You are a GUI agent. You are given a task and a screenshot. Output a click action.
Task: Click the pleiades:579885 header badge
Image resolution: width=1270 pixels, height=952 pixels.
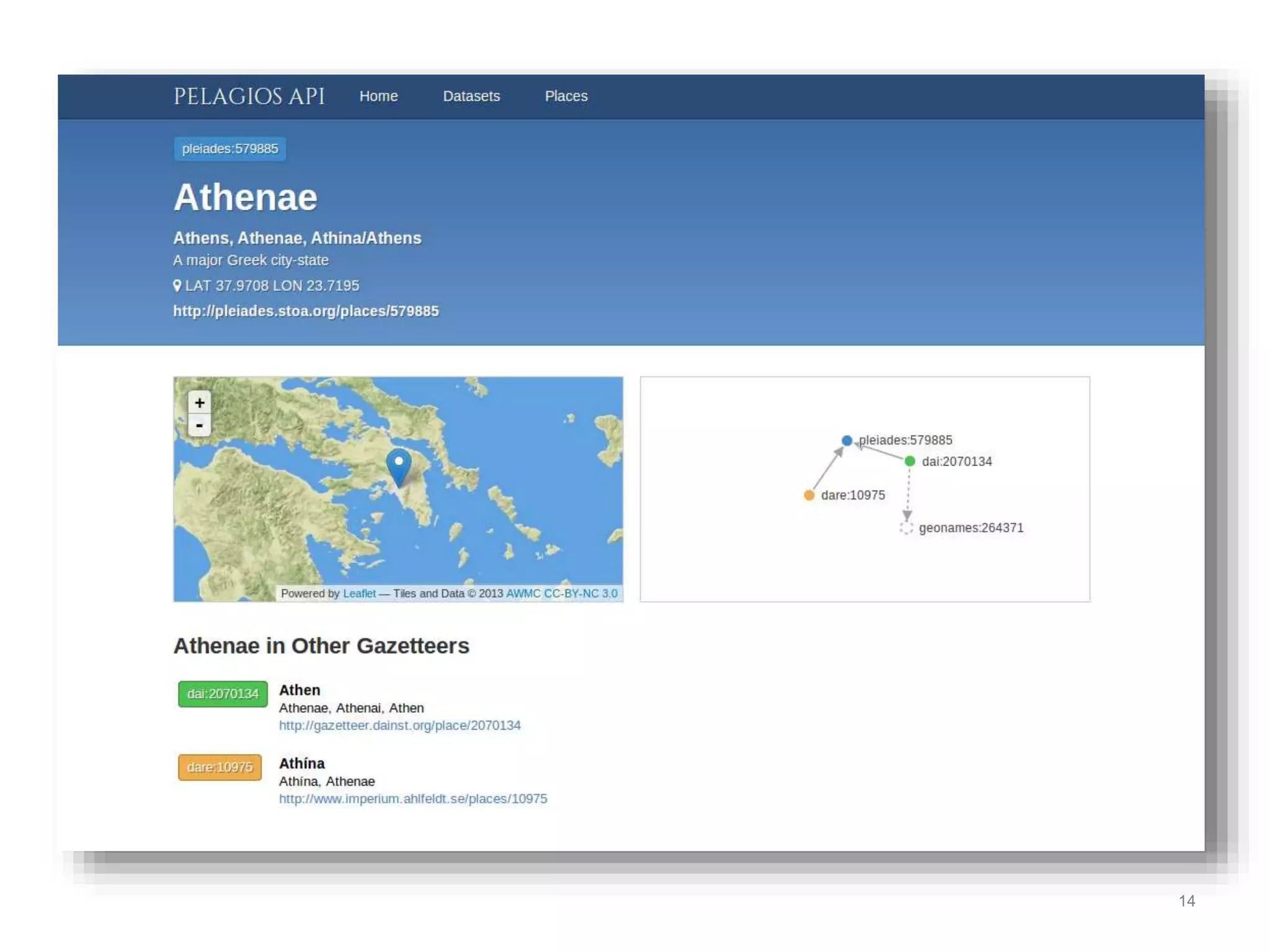click(230, 149)
